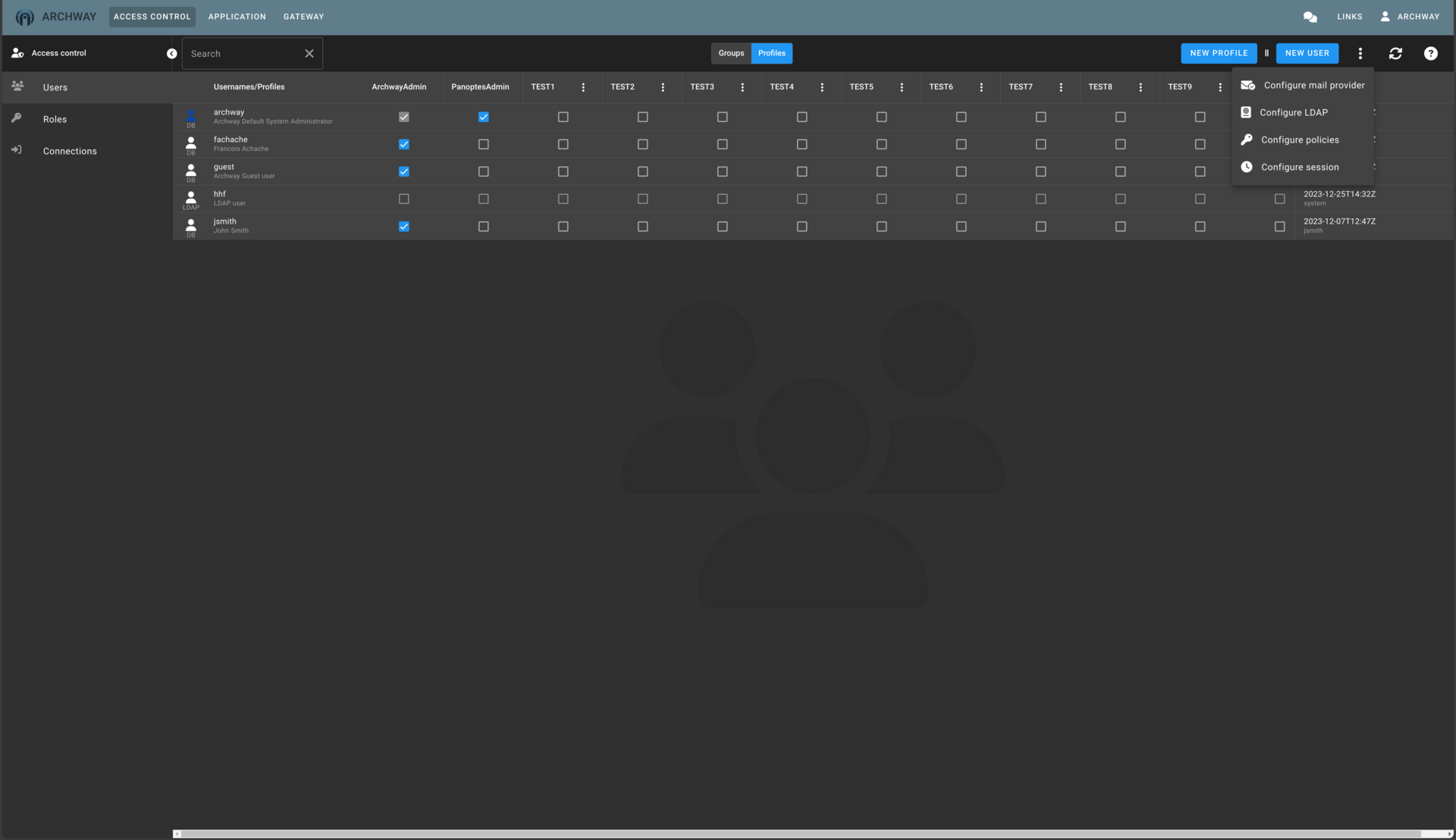Collapse sidebar with the back arrow icon
Image resolution: width=1456 pixels, height=840 pixels.
[x=171, y=54]
